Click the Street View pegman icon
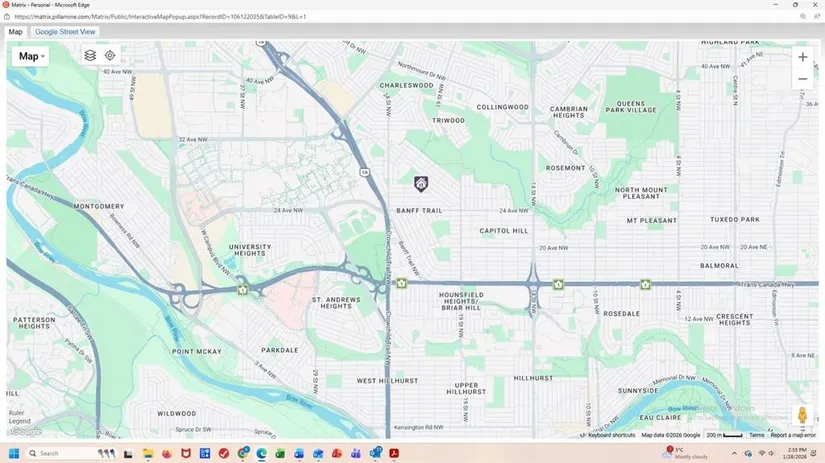Viewport: 825px width, 463px height. click(802, 415)
